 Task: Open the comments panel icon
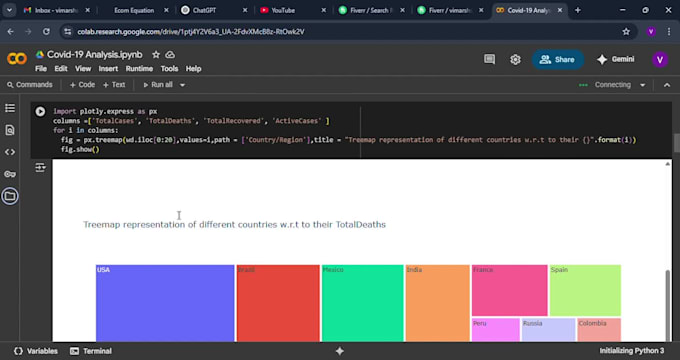489,59
